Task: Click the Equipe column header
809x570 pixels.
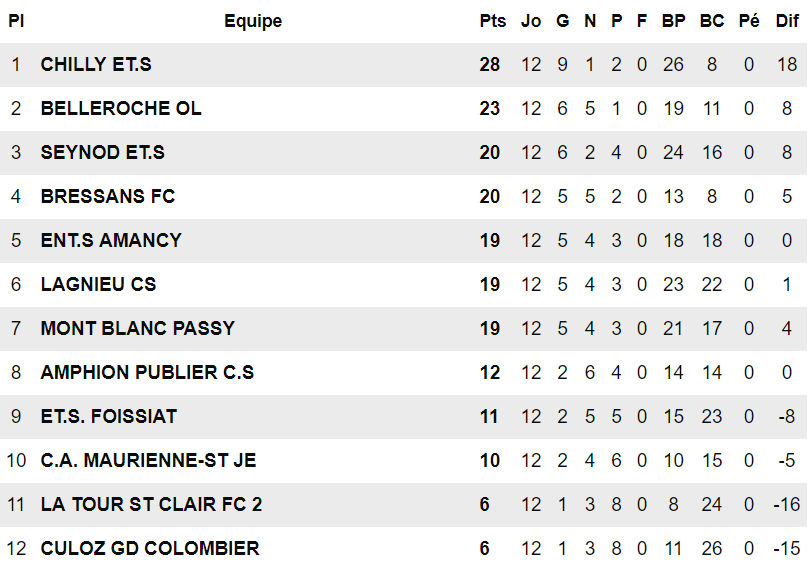Action: click(x=253, y=21)
